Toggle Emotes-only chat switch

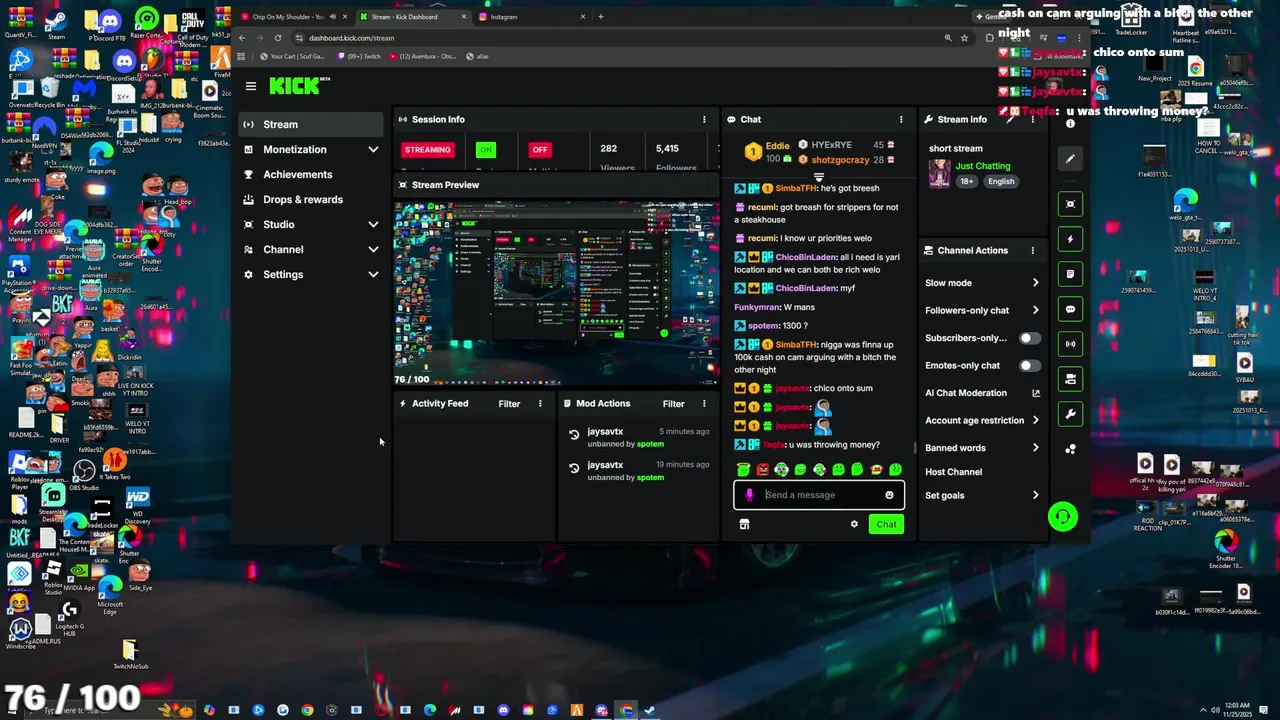(x=1028, y=366)
